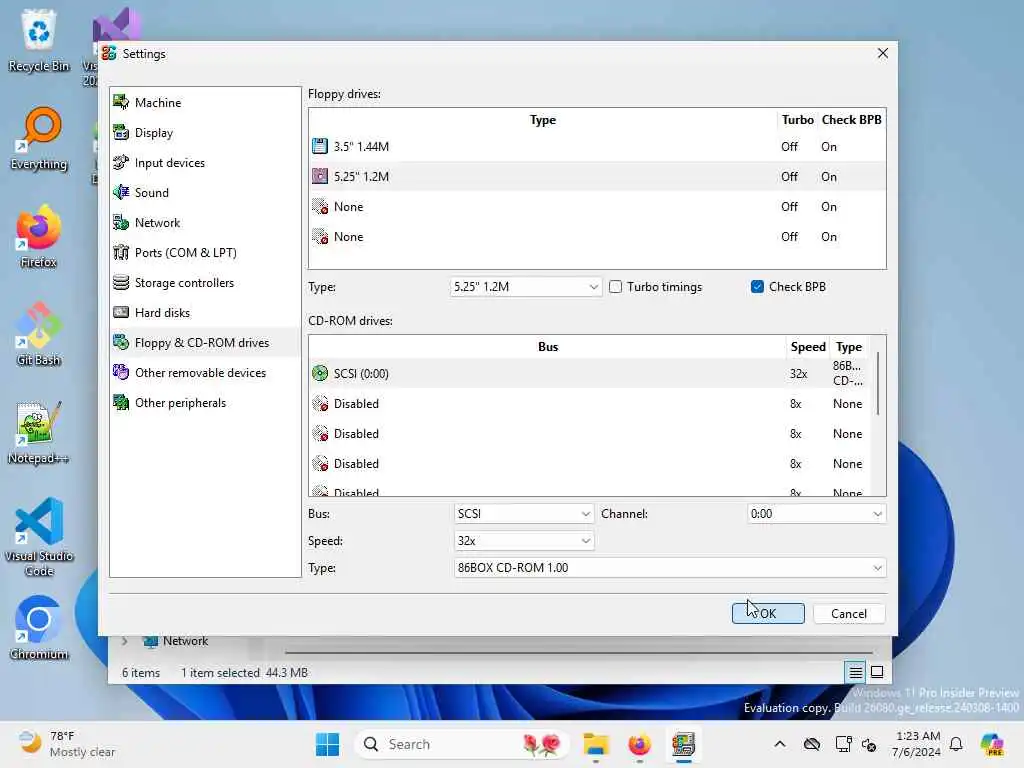Screen dimensions: 1024x768
Task: Switch Explorer to large icons view button
Action: pyautogui.click(x=877, y=672)
